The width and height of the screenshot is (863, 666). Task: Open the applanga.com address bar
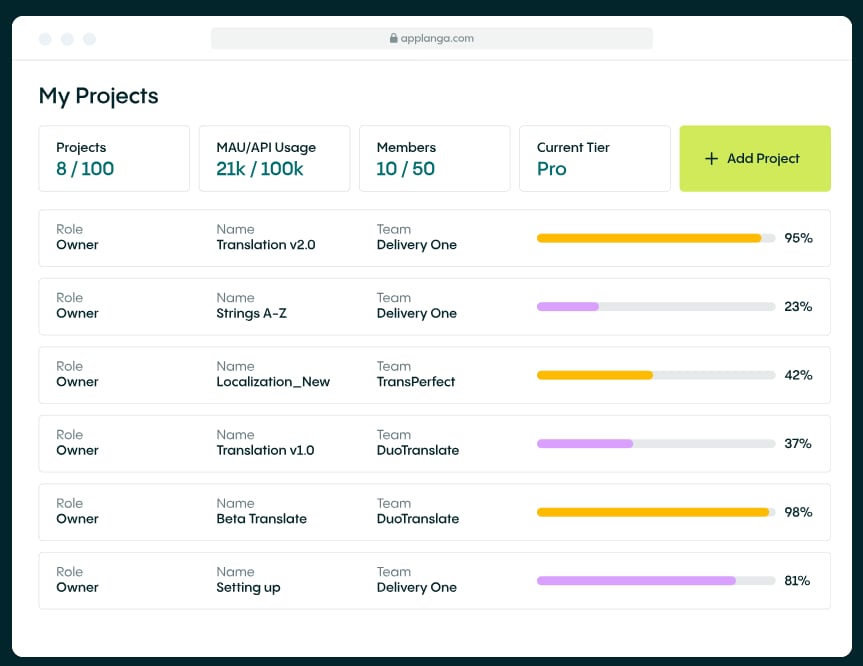click(431, 39)
